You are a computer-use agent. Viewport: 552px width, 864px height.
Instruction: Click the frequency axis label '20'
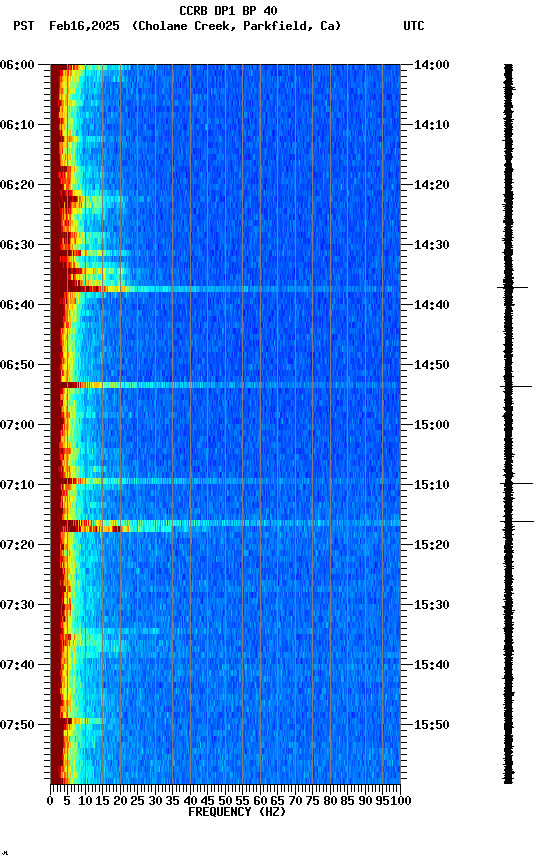(120, 801)
